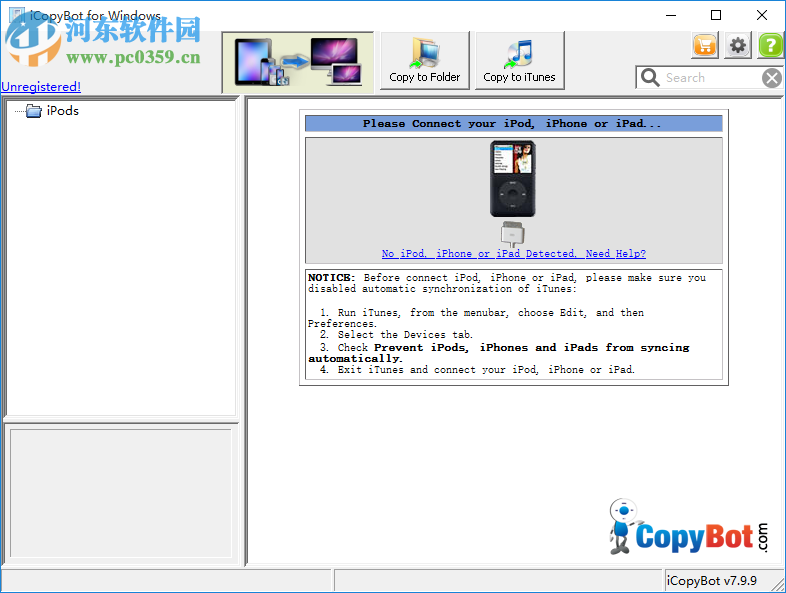
Task: Open settings via the gear icon
Action: click(737, 46)
